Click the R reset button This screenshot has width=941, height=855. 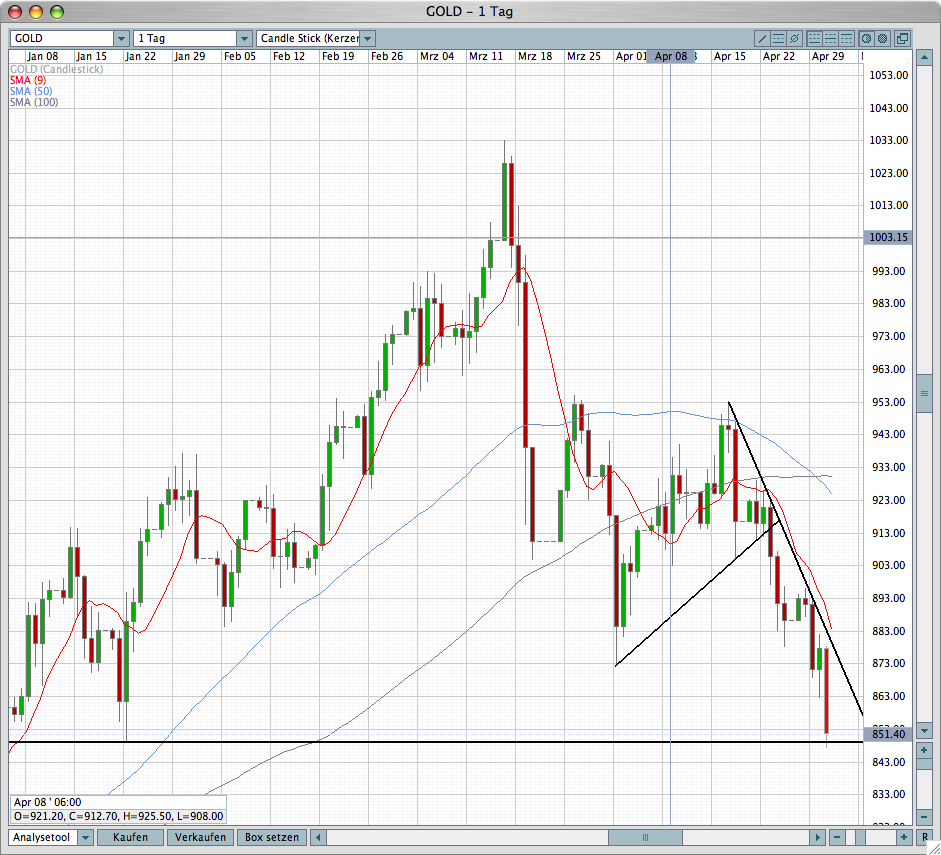[924, 837]
